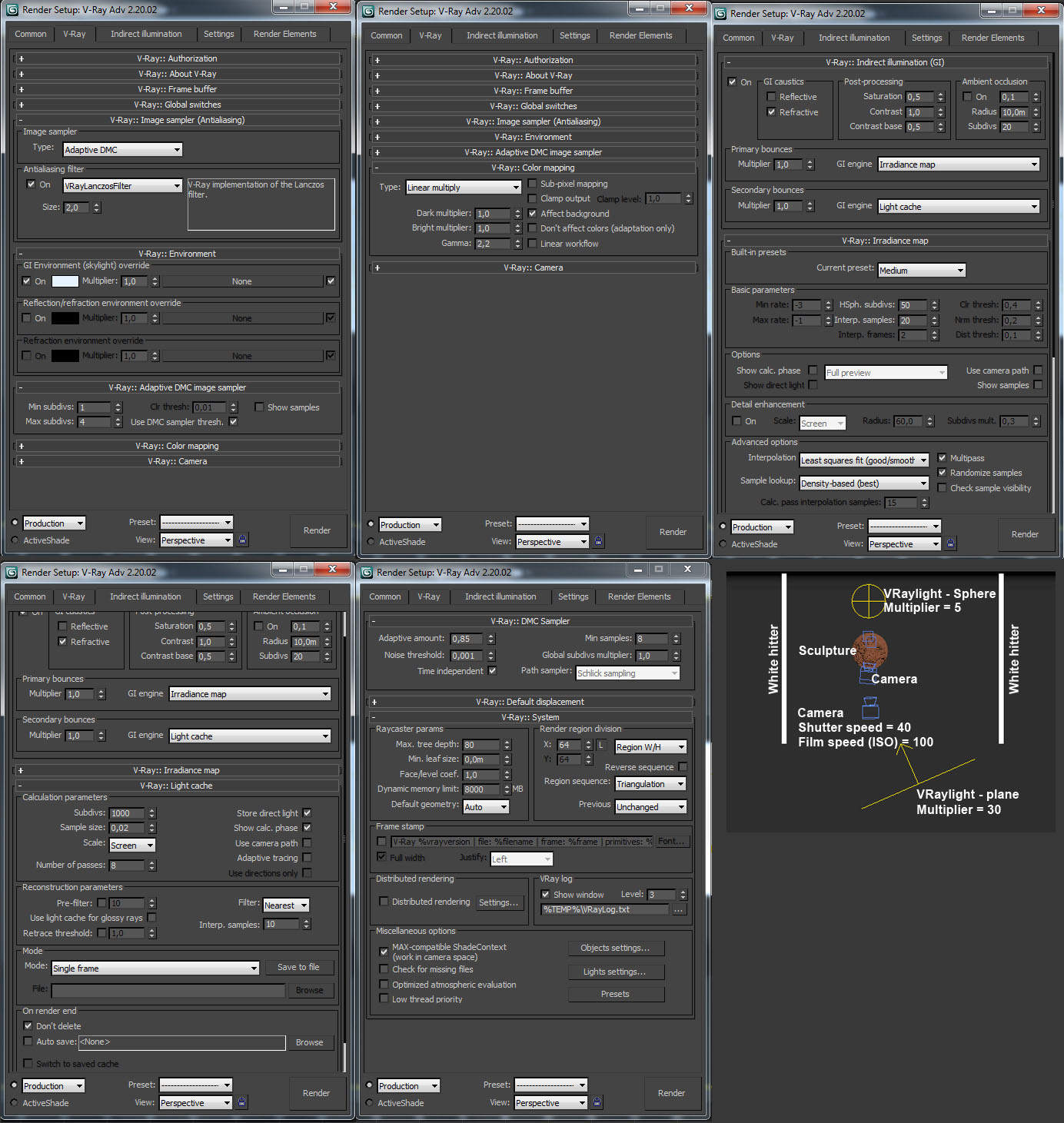Toggle lock view icon in DMC Sampler window
The width and height of the screenshot is (1064, 1123).
click(x=597, y=1102)
